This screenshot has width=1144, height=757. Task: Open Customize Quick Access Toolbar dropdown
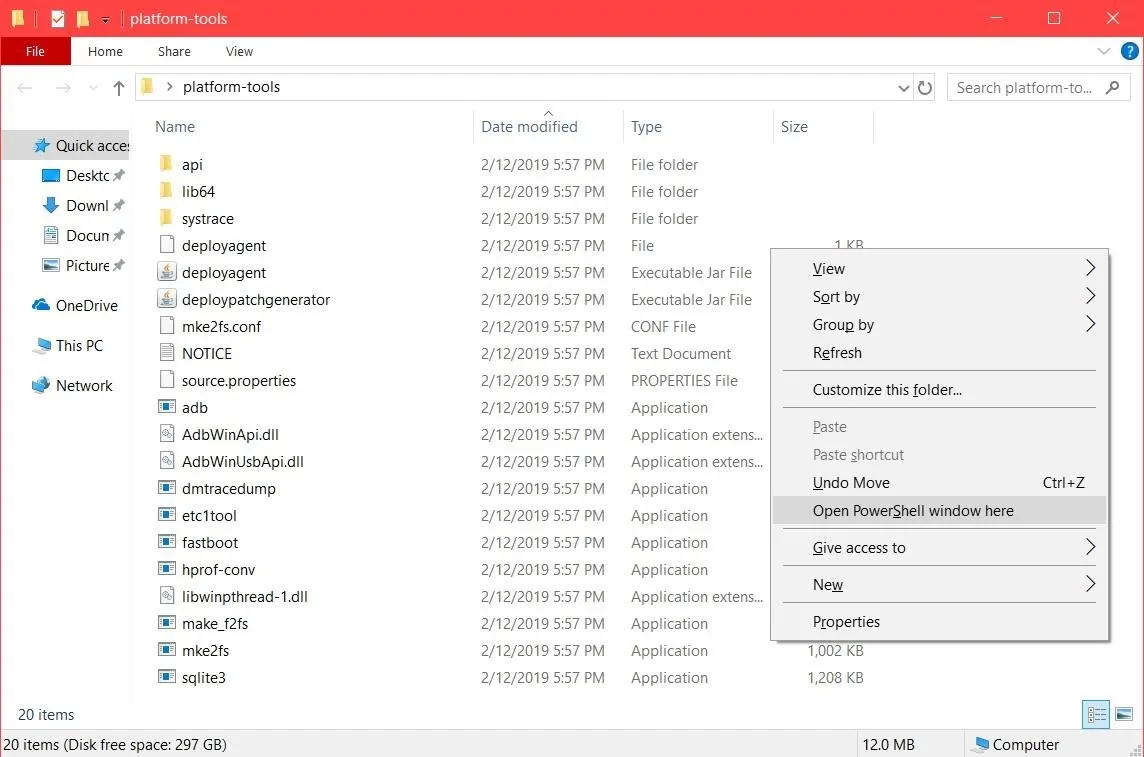pos(105,20)
